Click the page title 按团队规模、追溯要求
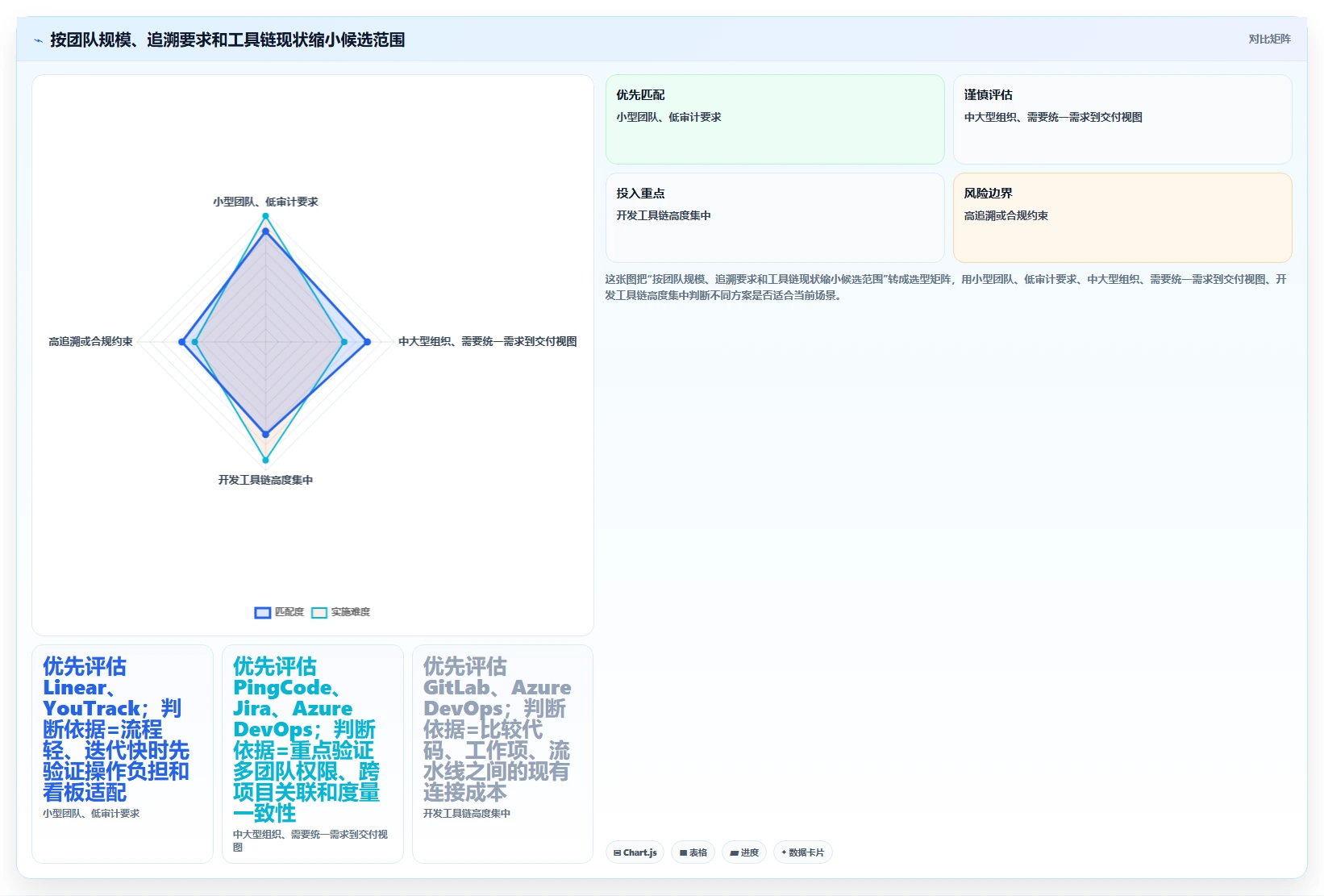The image size is (1324, 896). point(227,40)
